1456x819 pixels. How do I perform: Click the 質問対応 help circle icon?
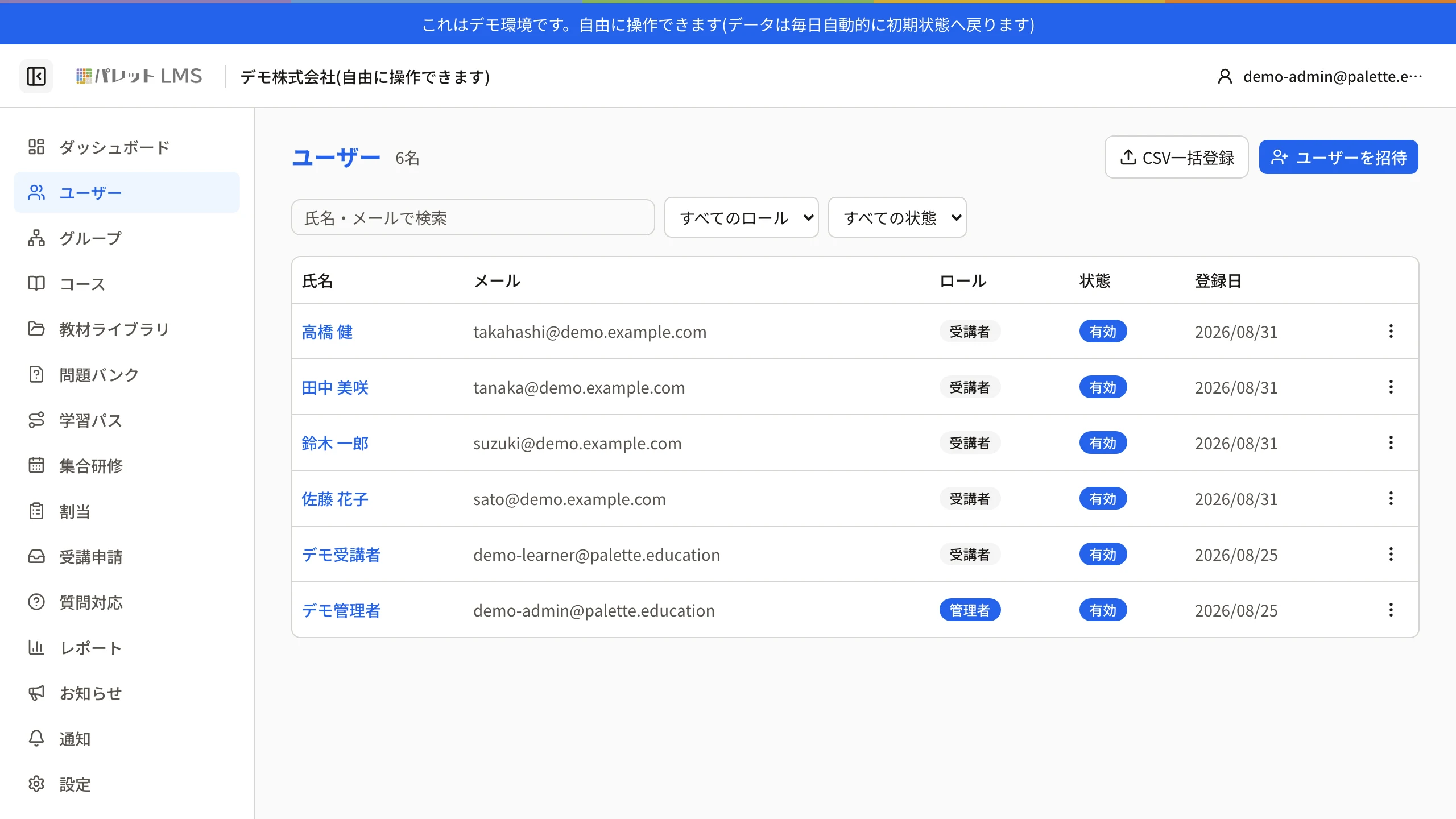click(x=36, y=602)
